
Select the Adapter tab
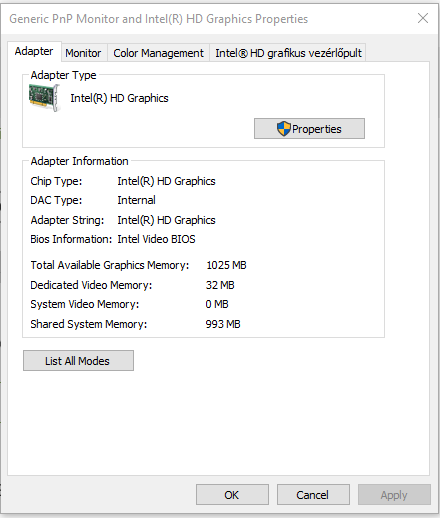pos(34,51)
